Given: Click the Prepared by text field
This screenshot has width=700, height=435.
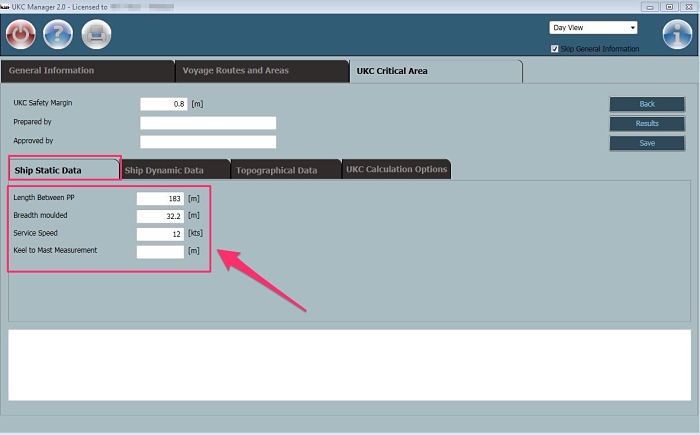Looking at the screenshot, I should click(207, 123).
